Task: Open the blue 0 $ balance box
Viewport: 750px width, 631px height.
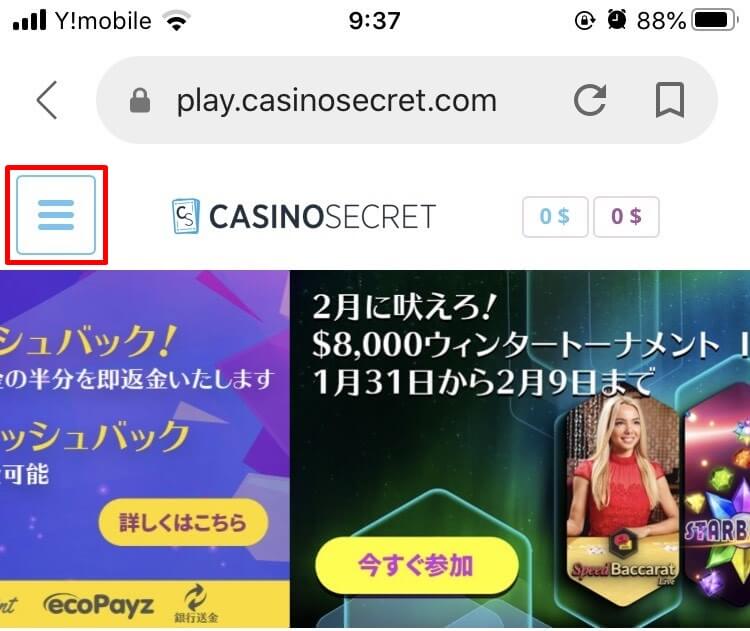Action: point(555,217)
